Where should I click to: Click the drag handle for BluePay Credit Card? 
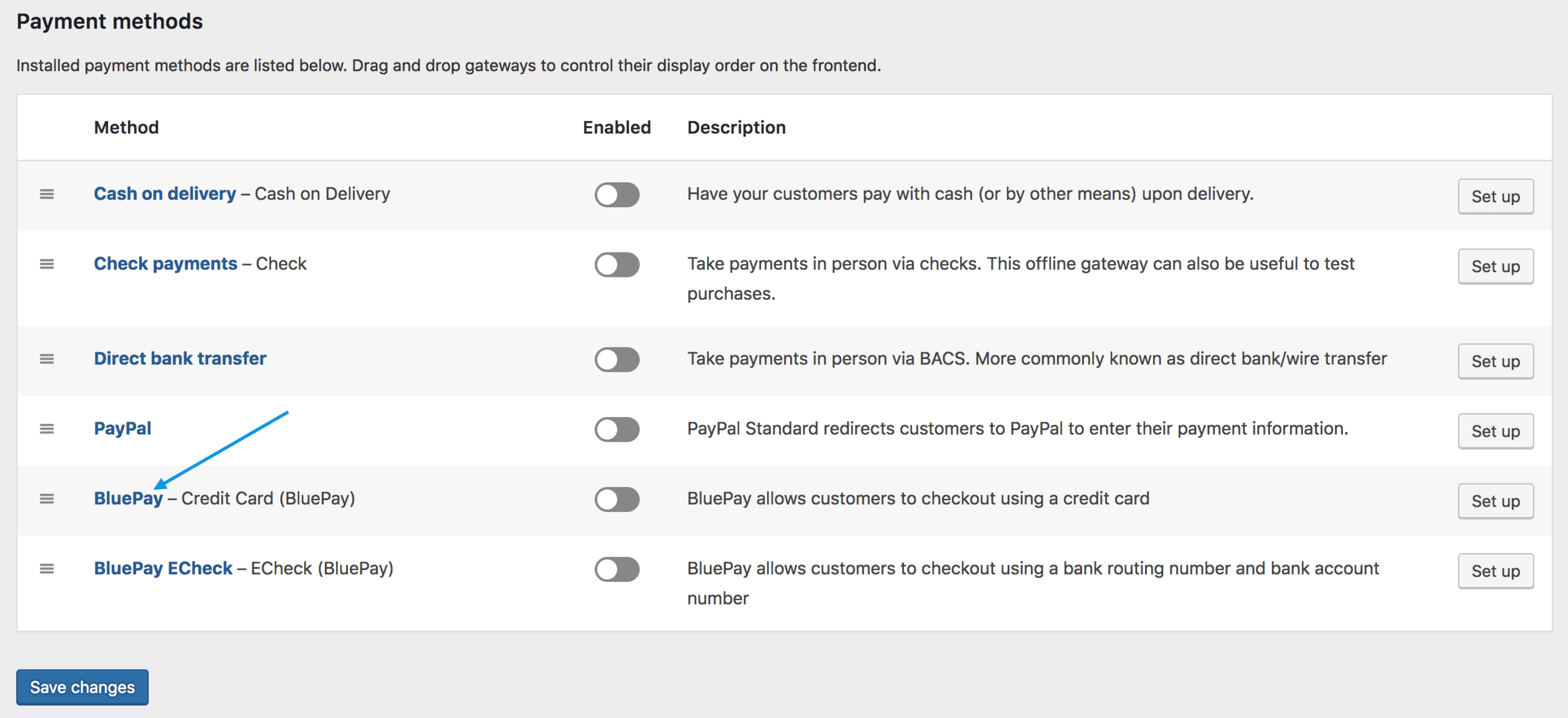[47, 499]
